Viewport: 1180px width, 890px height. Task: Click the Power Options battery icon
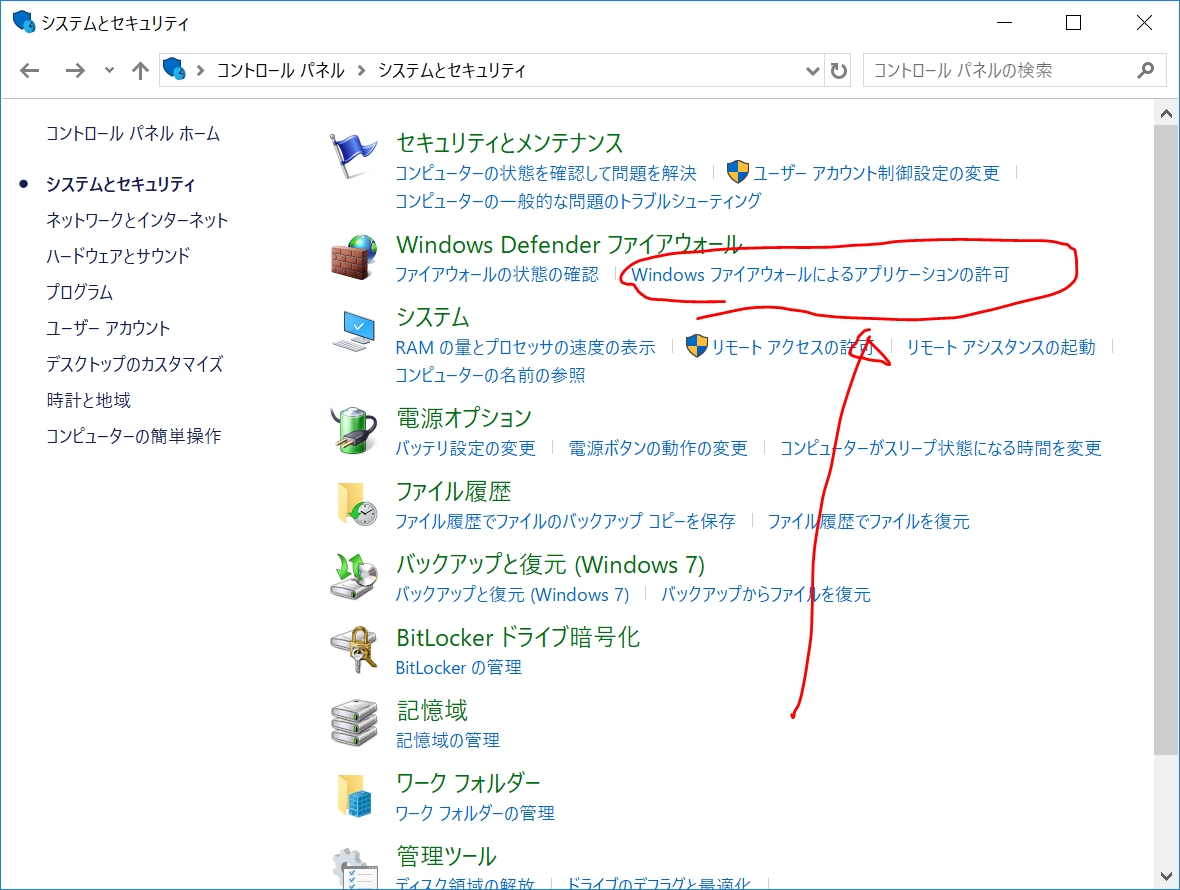point(354,431)
